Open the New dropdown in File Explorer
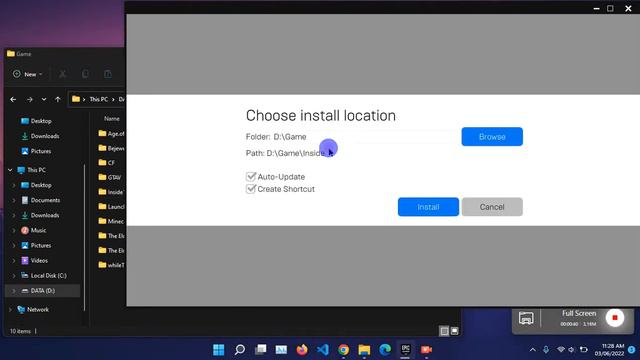 click(28, 74)
